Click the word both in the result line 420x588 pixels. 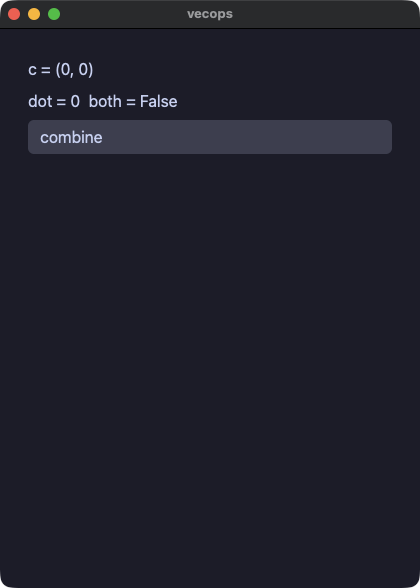pyautogui.click(x=105, y=102)
